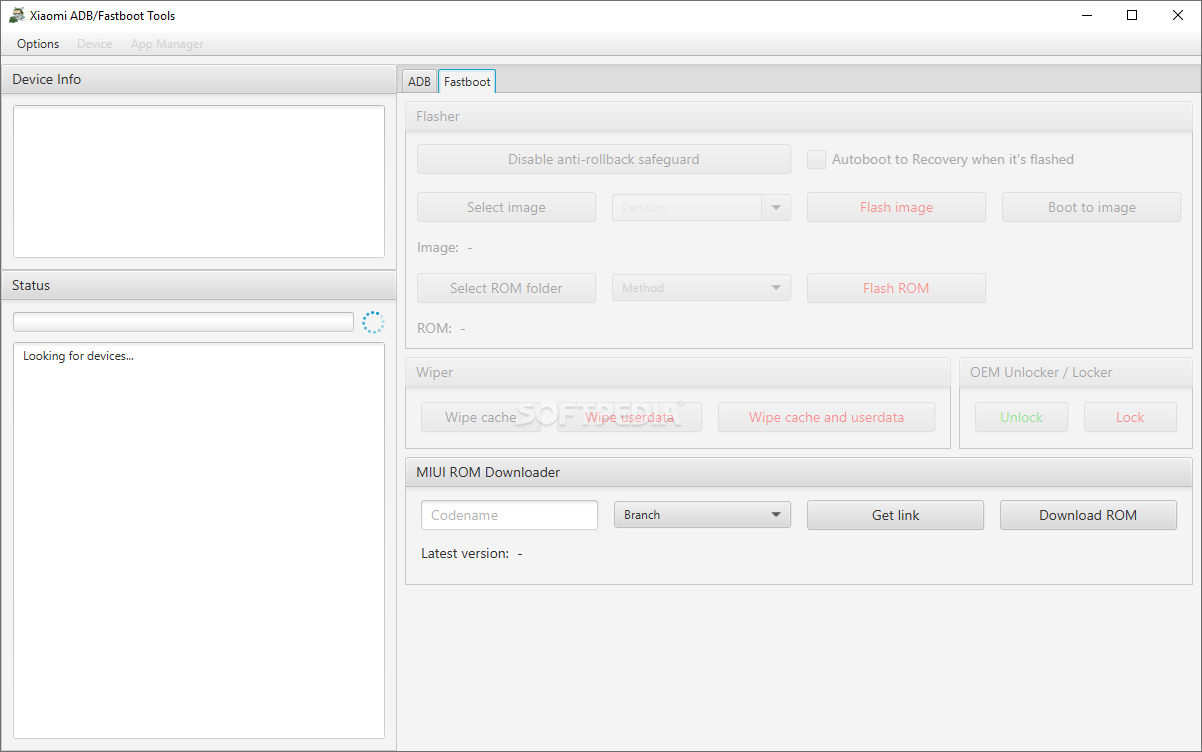Click the Get link button
1202x752 pixels.
tap(895, 515)
